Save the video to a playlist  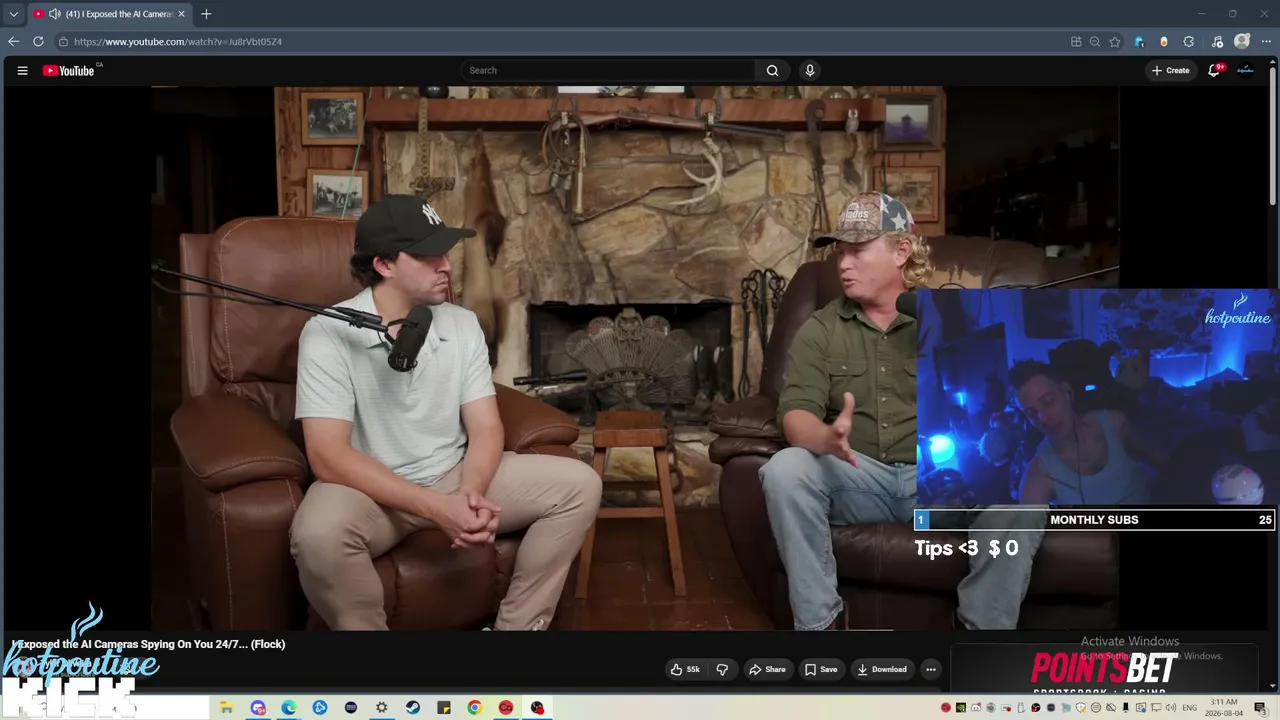(x=821, y=669)
